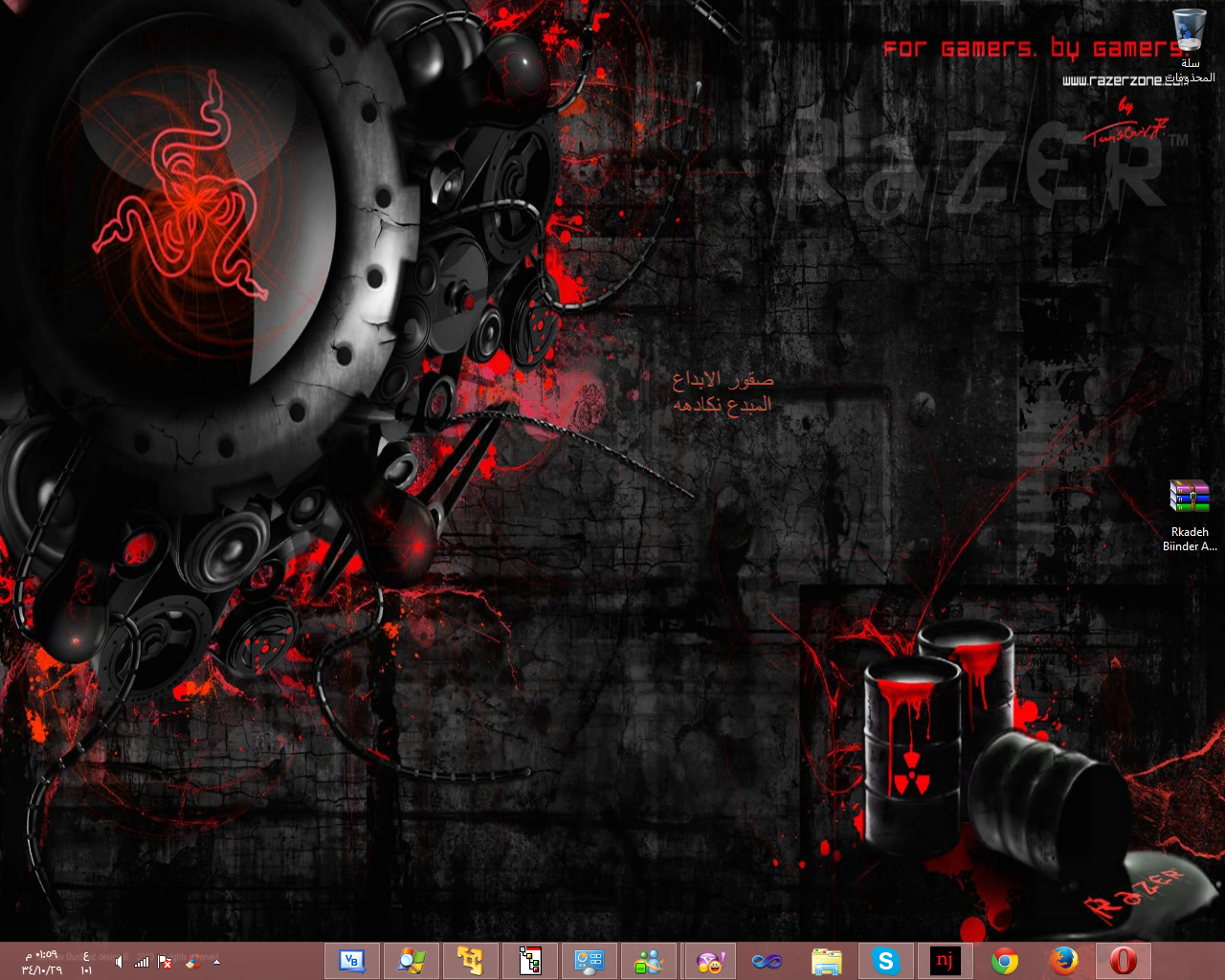This screenshot has width=1225, height=980.
Task: Open the yellow VMware boxes icon
Action: 470,961
